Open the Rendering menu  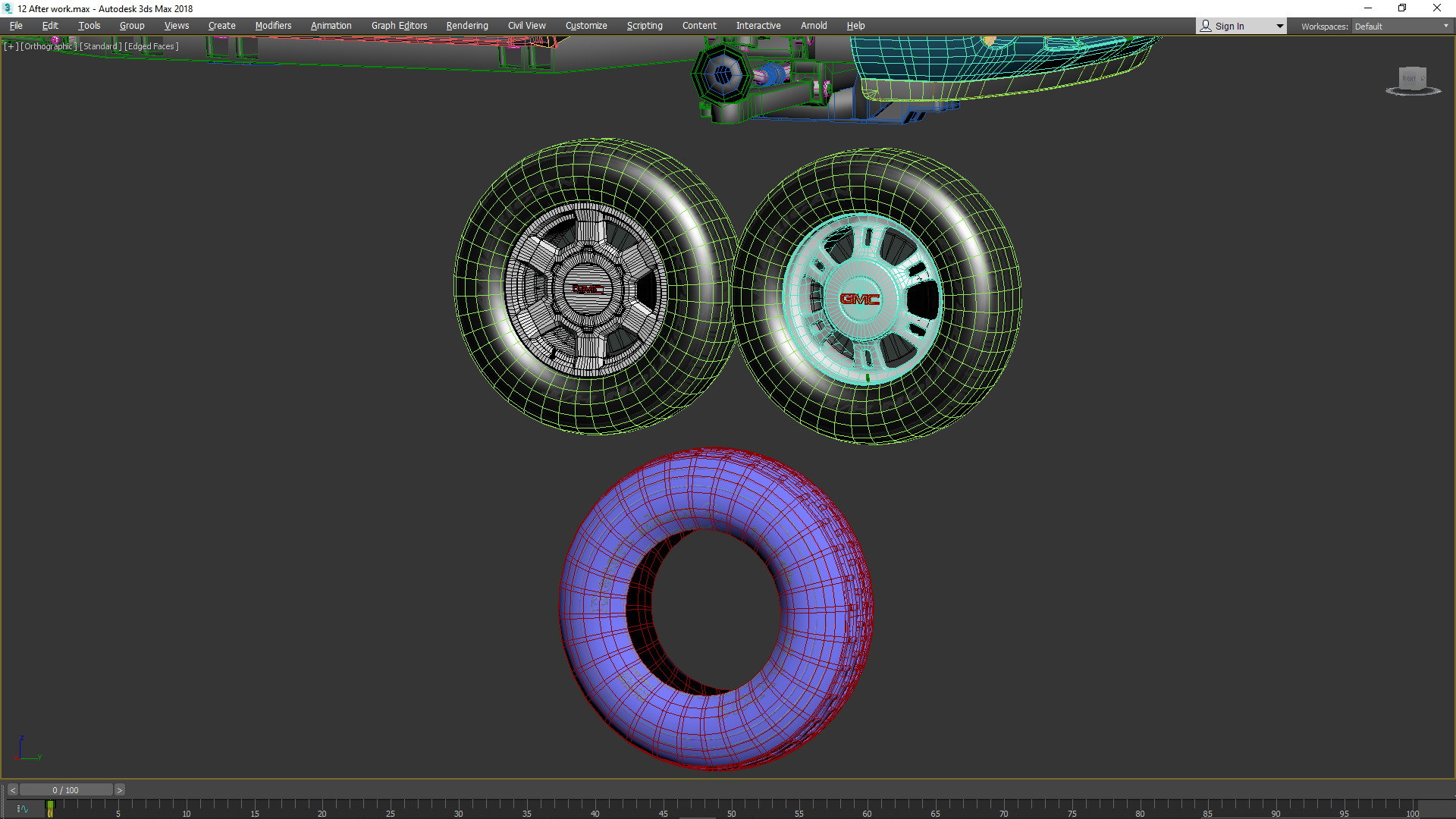pyautogui.click(x=466, y=26)
